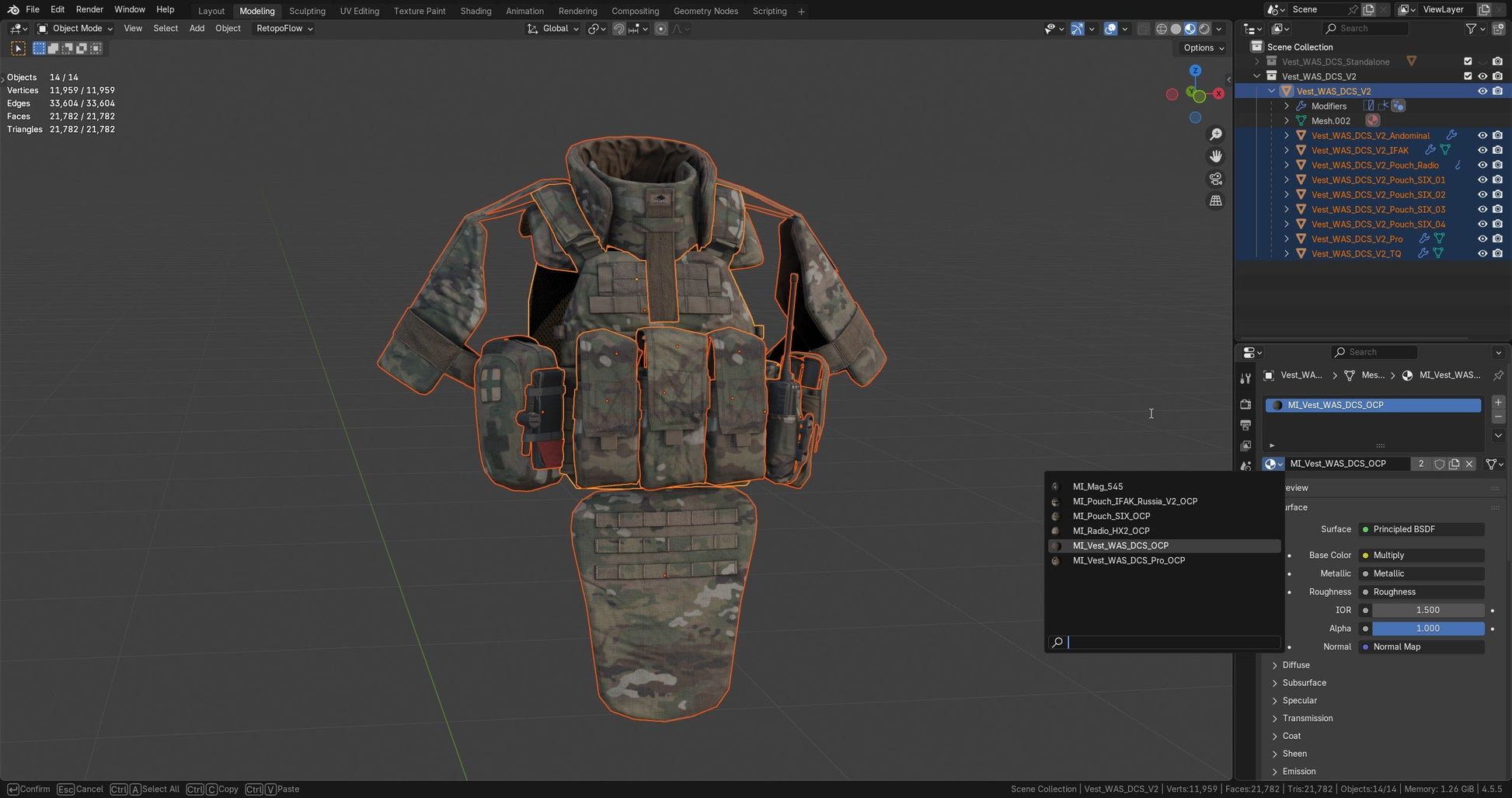The height and width of the screenshot is (798, 1512).
Task: Open the Render menu
Action: [x=89, y=9]
